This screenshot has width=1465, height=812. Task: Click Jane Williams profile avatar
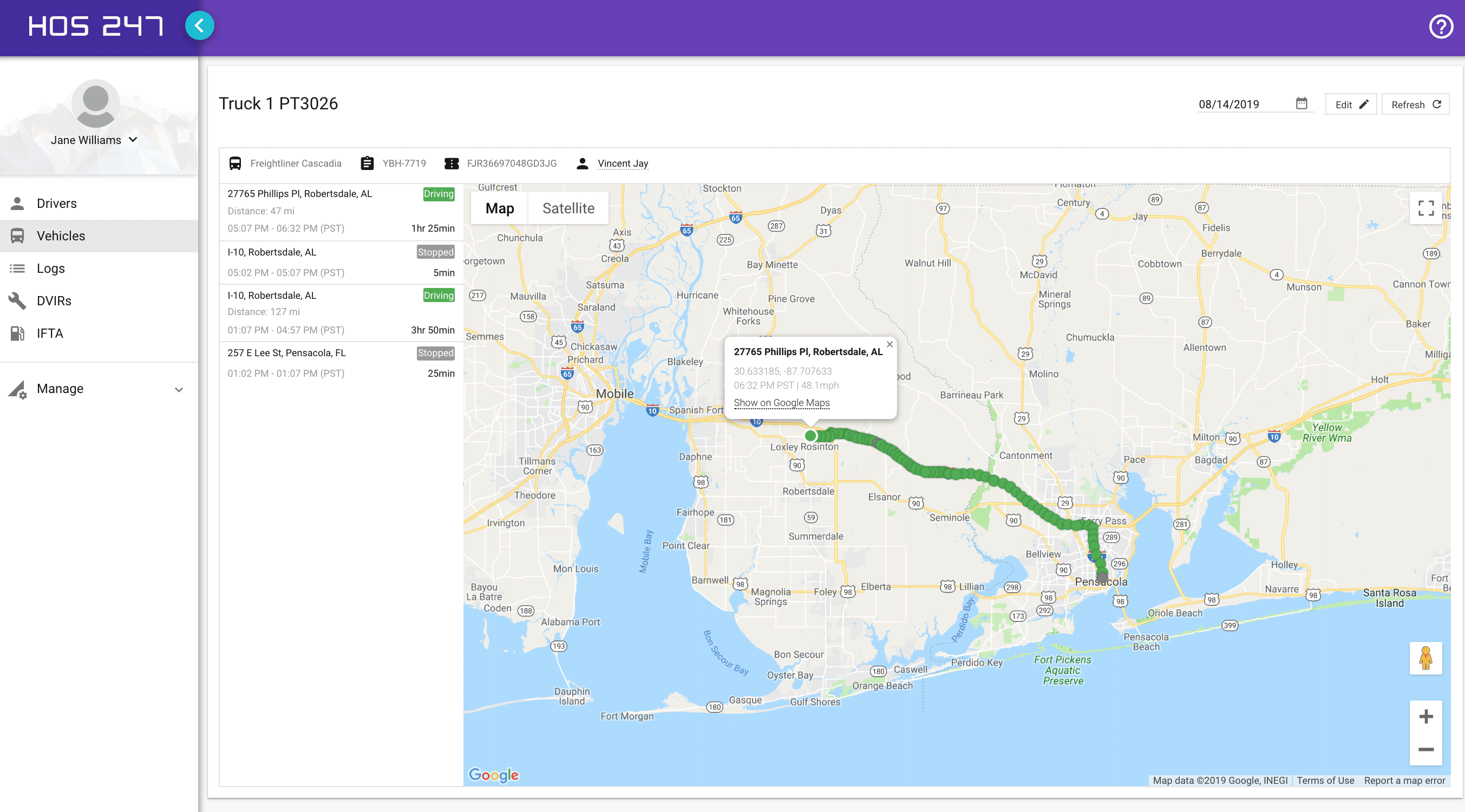[95, 103]
